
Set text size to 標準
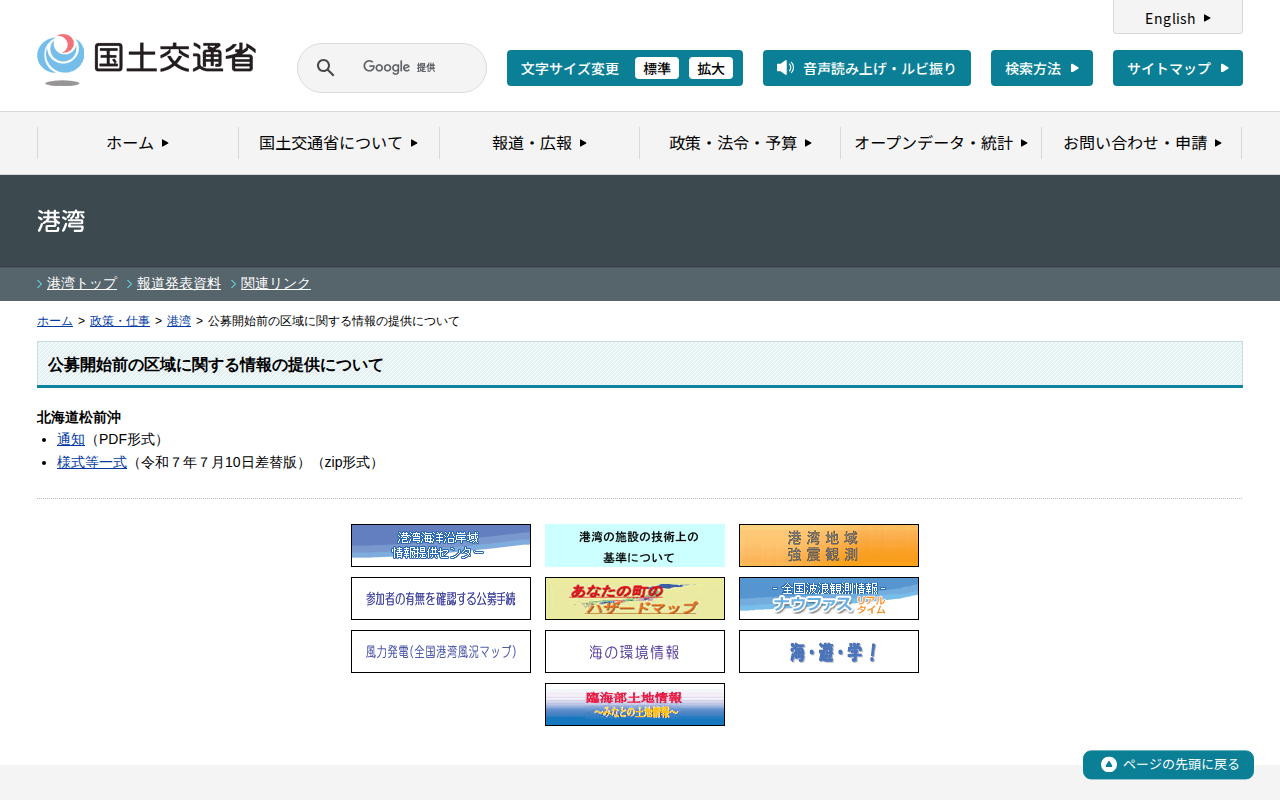656,68
